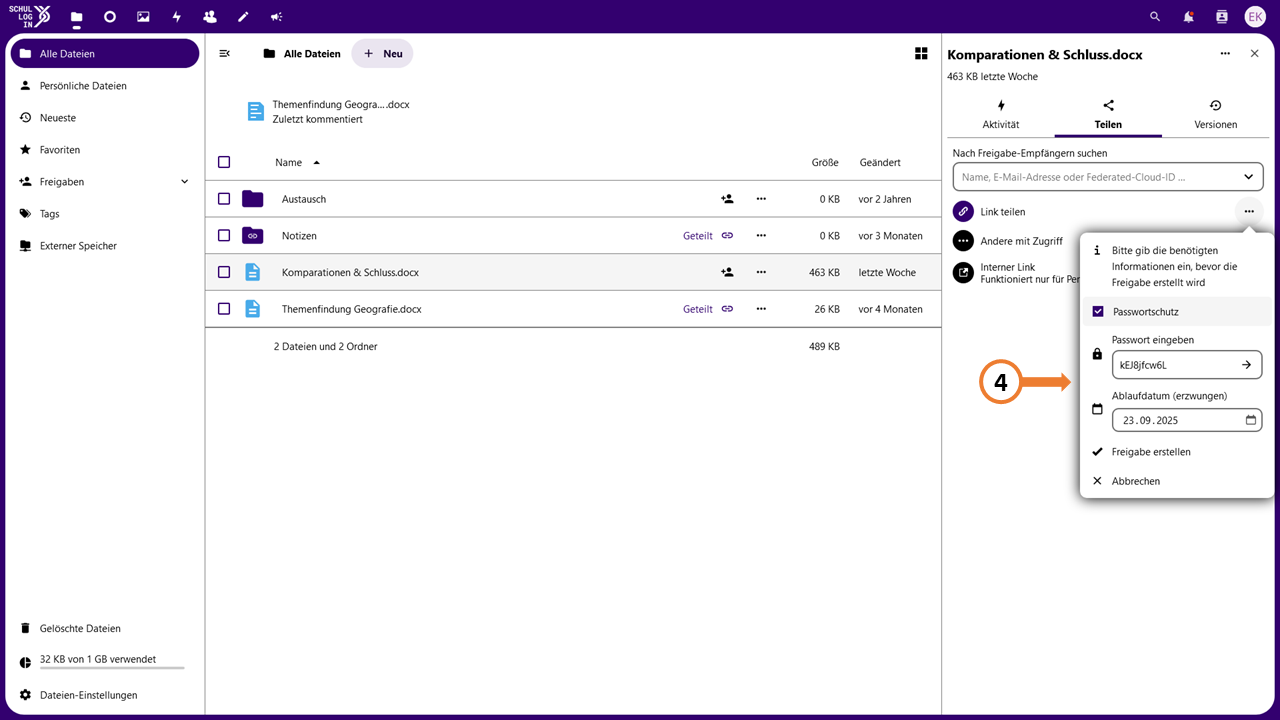Tick the Themenfindung Geografie.docx checkbox

(224, 309)
